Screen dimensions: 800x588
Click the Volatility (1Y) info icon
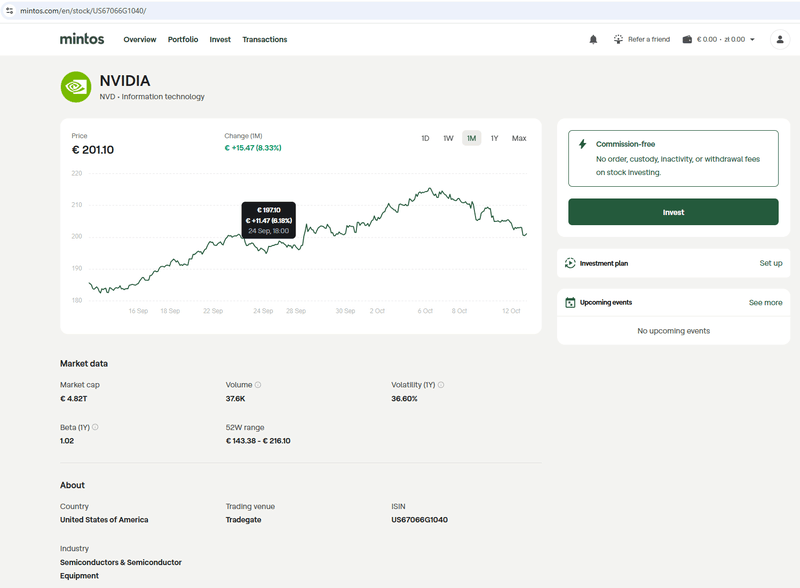point(441,385)
